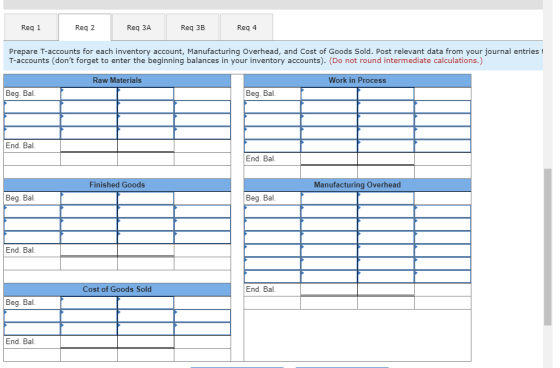Click Raw Materials Beg. Bal. debit amount field
The image size is (560, 368).
(x=89, y=94)
